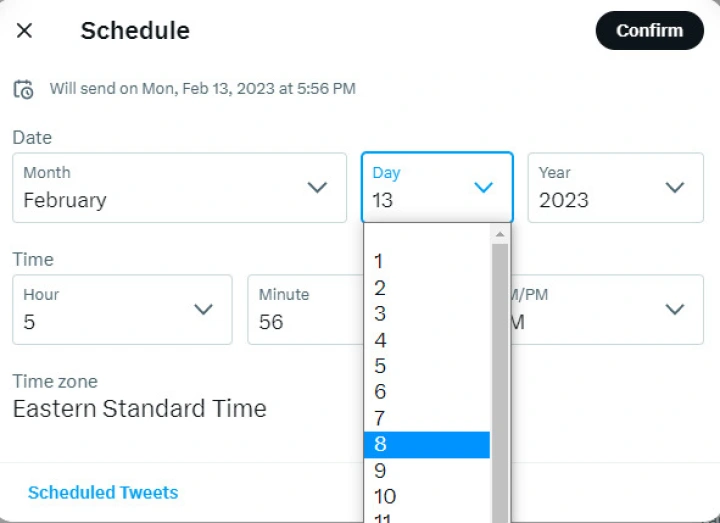Screen dimensions: 720x523
Task: Select day 10 from the list
Action: 427,496
